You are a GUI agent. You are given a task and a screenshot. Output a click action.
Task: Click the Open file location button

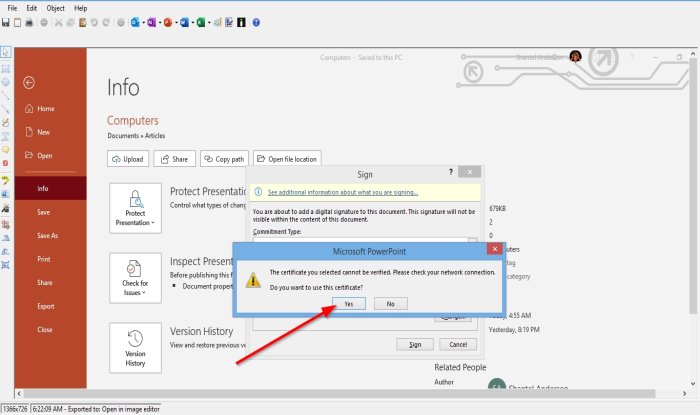click(287, 159)
